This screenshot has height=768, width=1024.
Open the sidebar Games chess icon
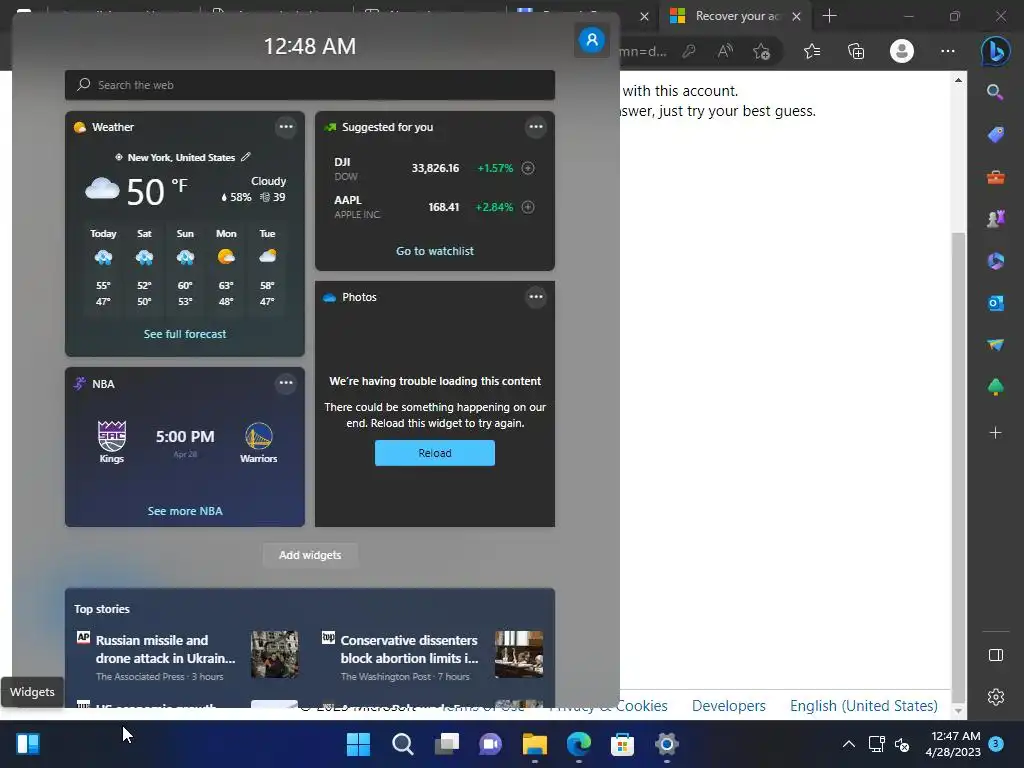click(x=995, y=218)
